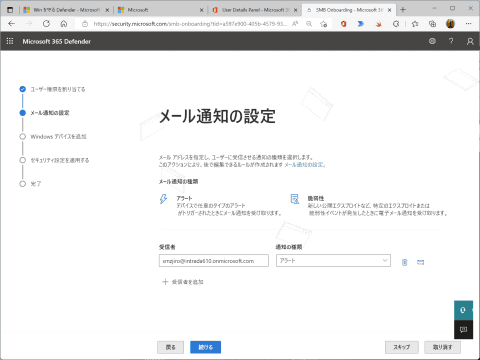The width and height of the screenshot is (480, 360).
Task: Send test email with envelope icon
Action: click(421, 262)
